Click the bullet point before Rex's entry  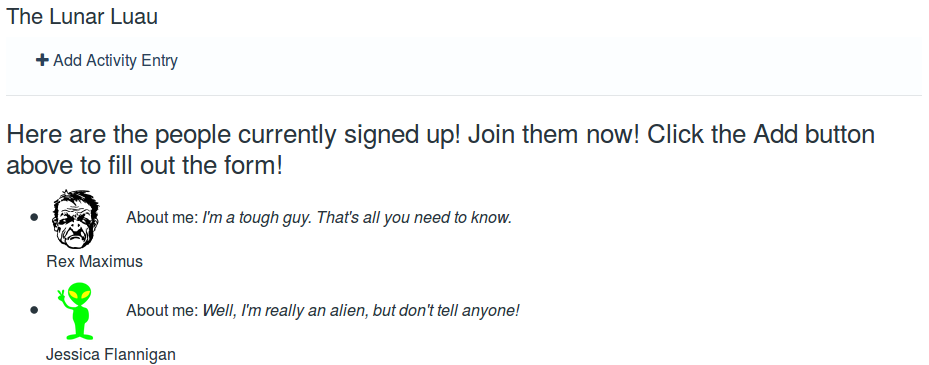[34, 217]
